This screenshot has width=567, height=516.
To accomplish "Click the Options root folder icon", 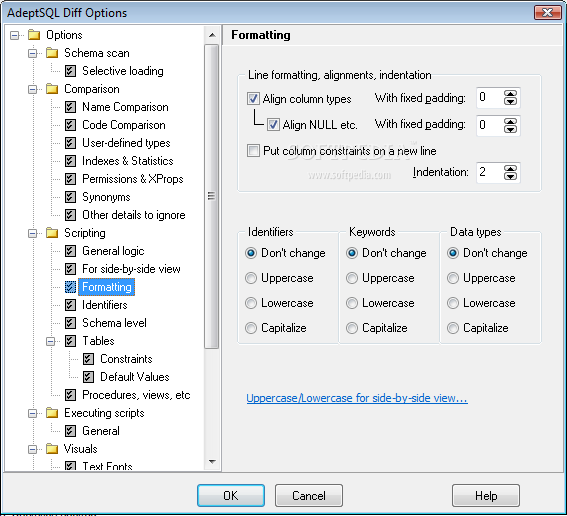I will tap(34, 35).
